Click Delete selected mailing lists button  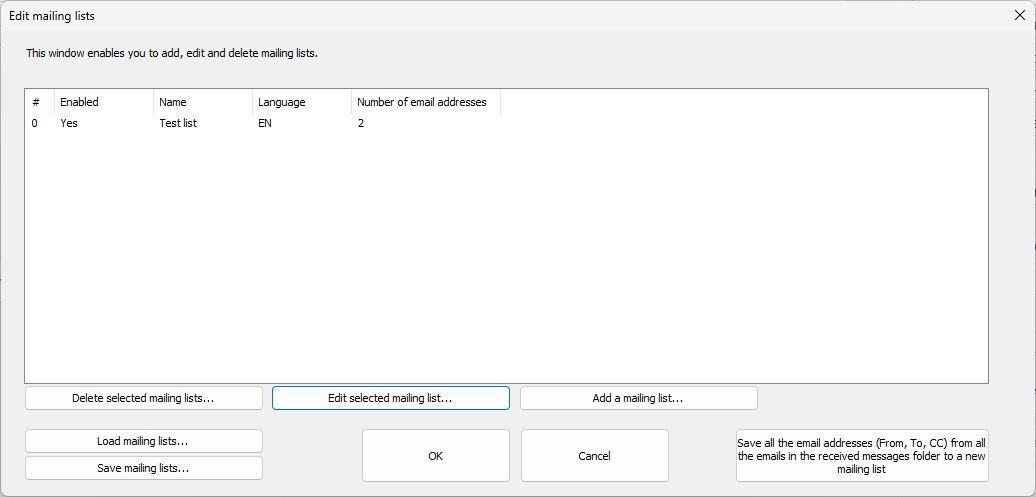point(143,399)
